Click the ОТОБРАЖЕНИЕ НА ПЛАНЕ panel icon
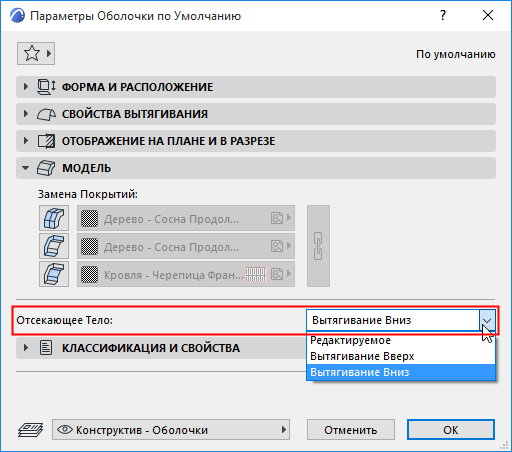 pyautogui.click(x=46, y=141)
